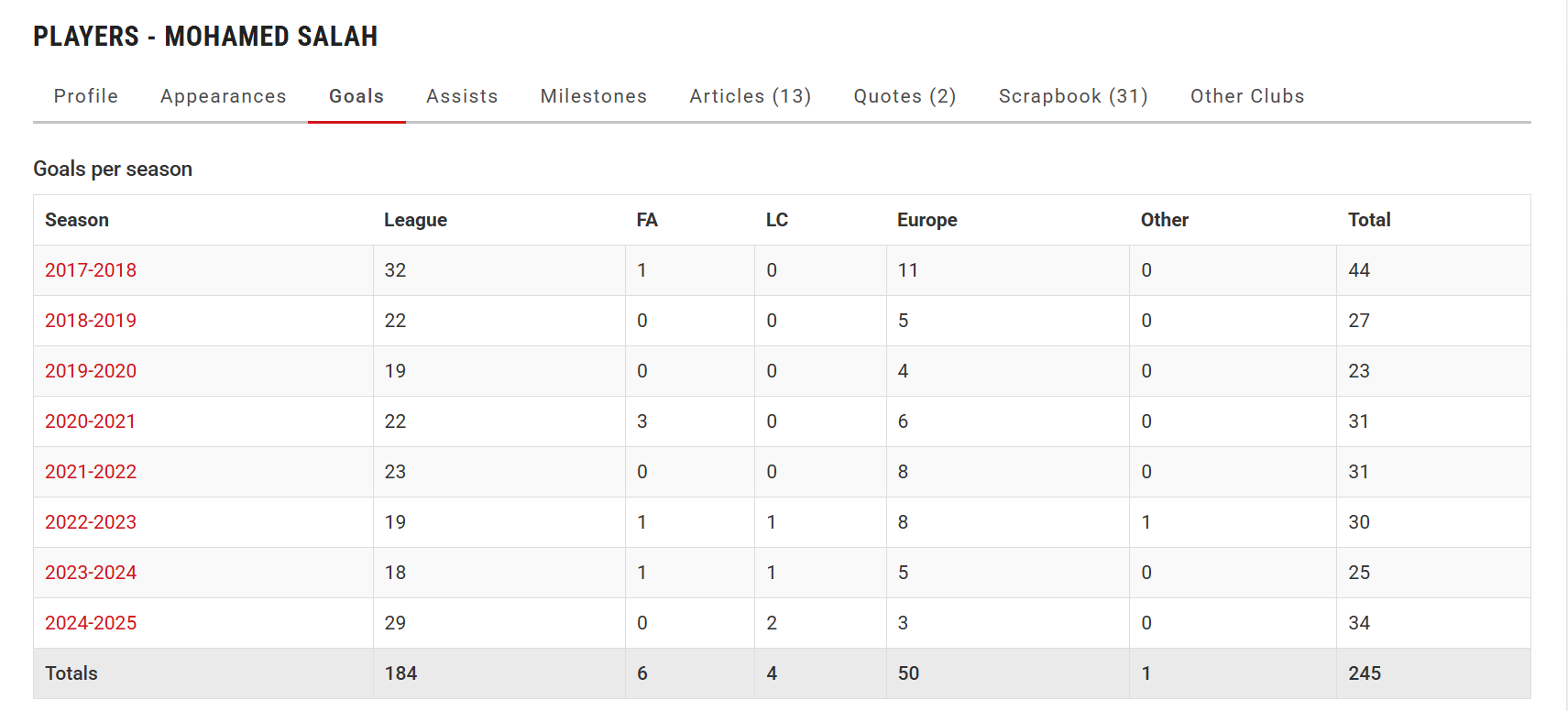Click the League column header
The image size is (1568, 711).
coord(415,220)
